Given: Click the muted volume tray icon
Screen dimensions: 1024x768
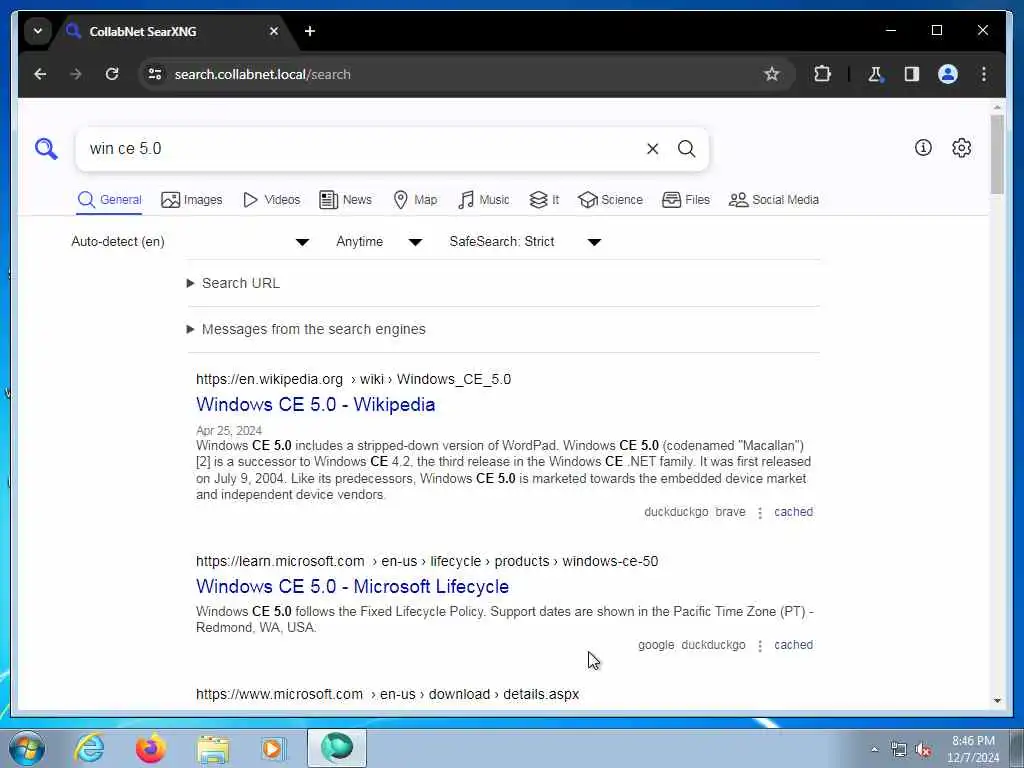Looking at the screenshot, I should point(923,750).
